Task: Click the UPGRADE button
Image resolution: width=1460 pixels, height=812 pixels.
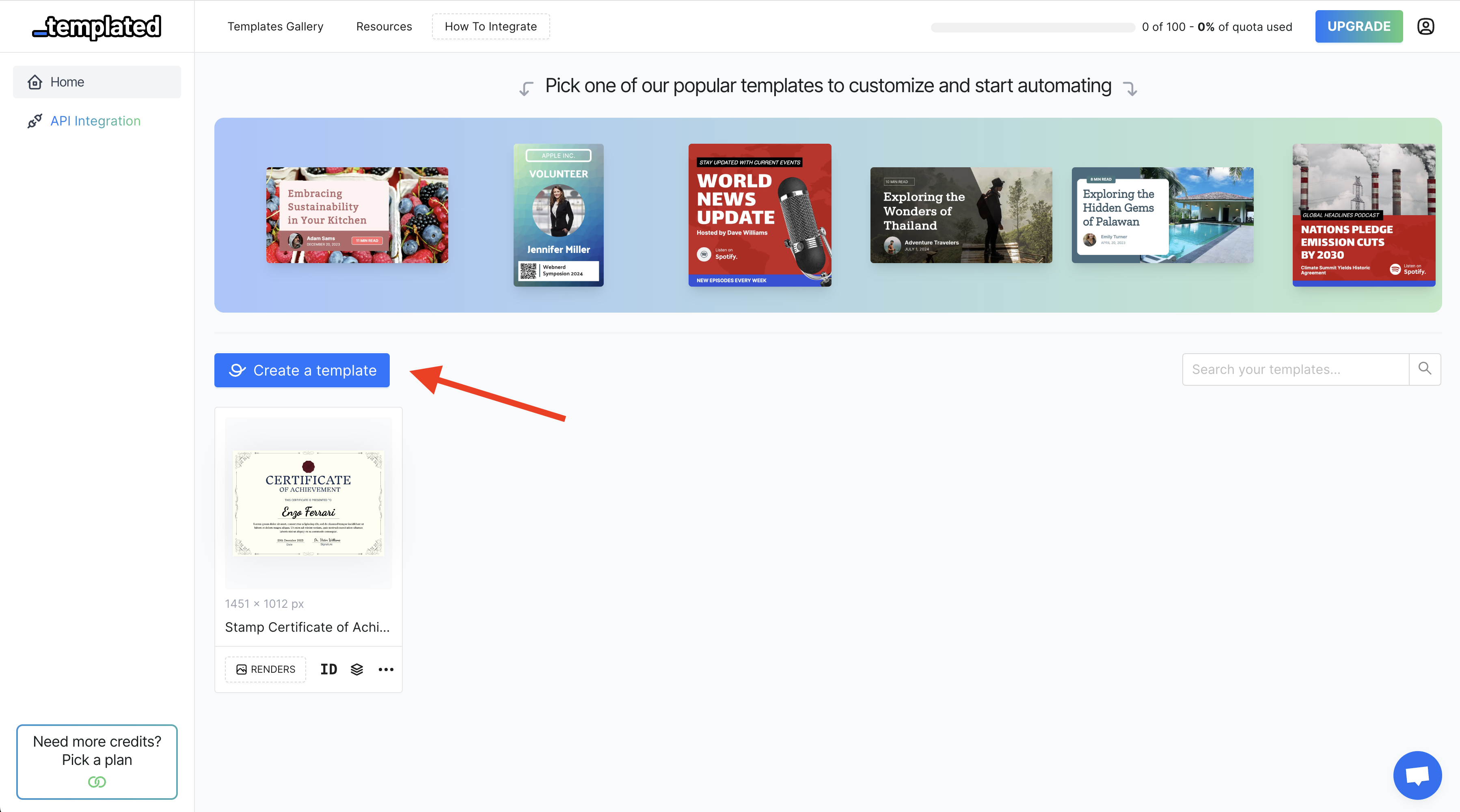Action: (1358, 26)
